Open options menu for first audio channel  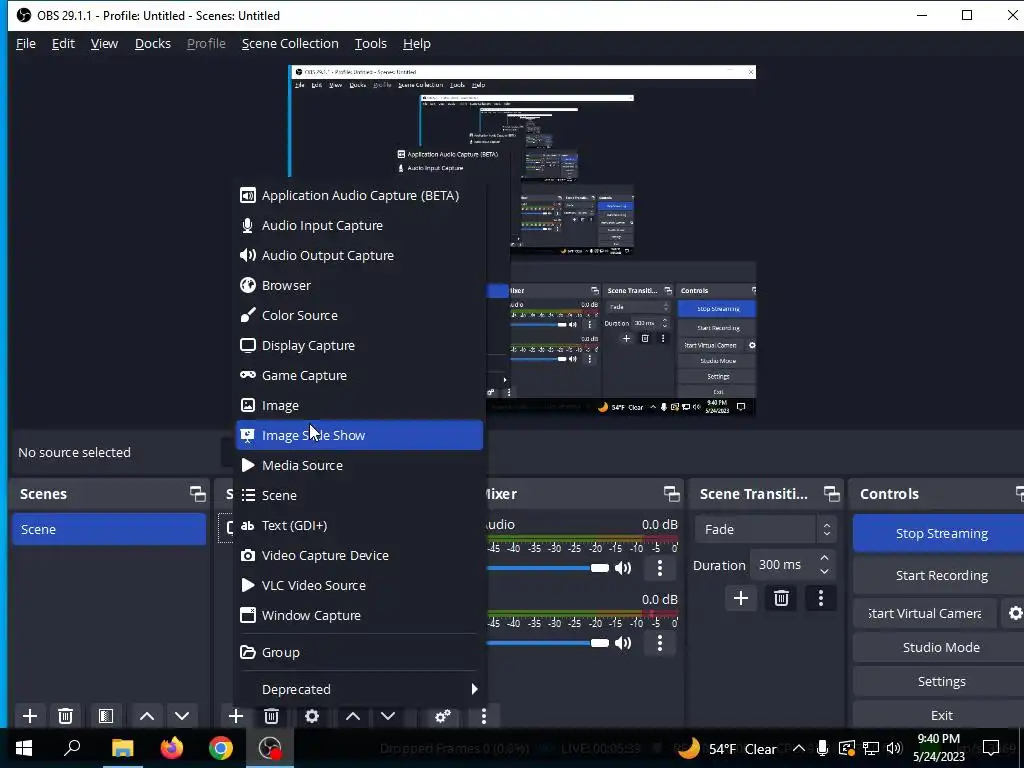[660, 568]
